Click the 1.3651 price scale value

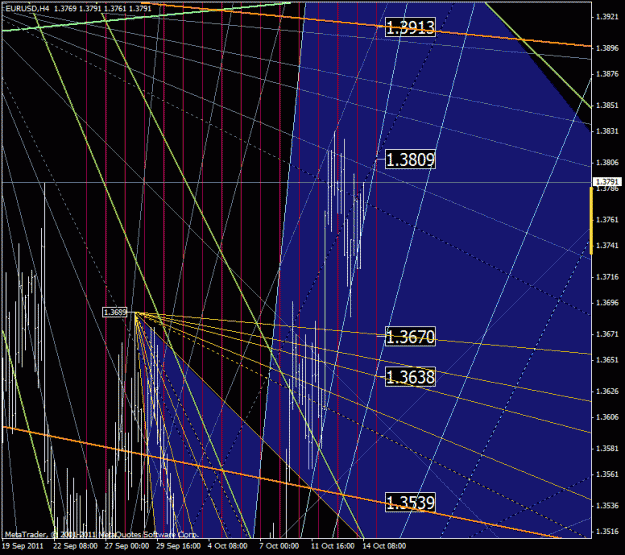[x=607, y=360]
